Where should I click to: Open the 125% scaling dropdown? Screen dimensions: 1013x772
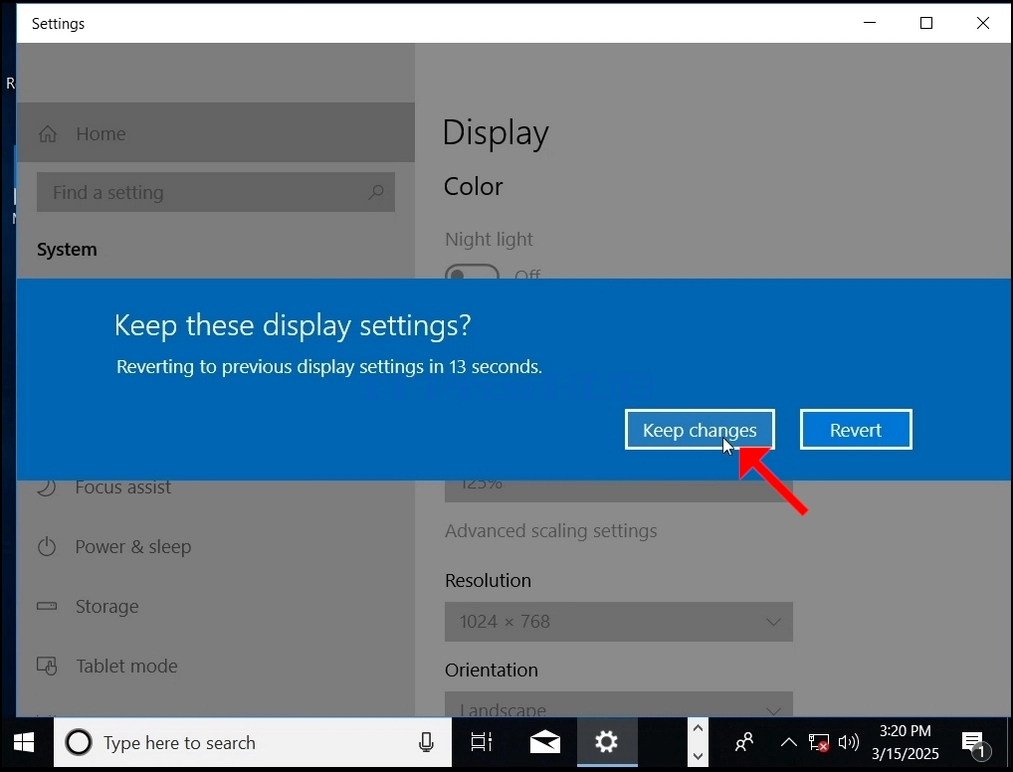[x=618, y=490]
